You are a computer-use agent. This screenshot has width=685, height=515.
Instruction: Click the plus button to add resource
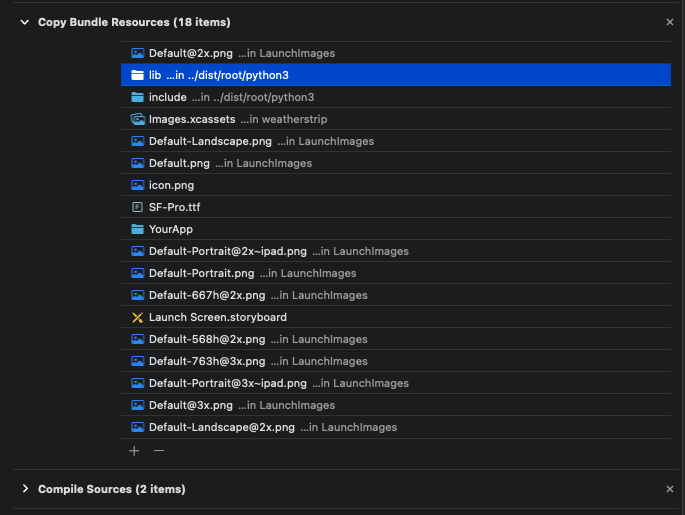pos(134,451)
